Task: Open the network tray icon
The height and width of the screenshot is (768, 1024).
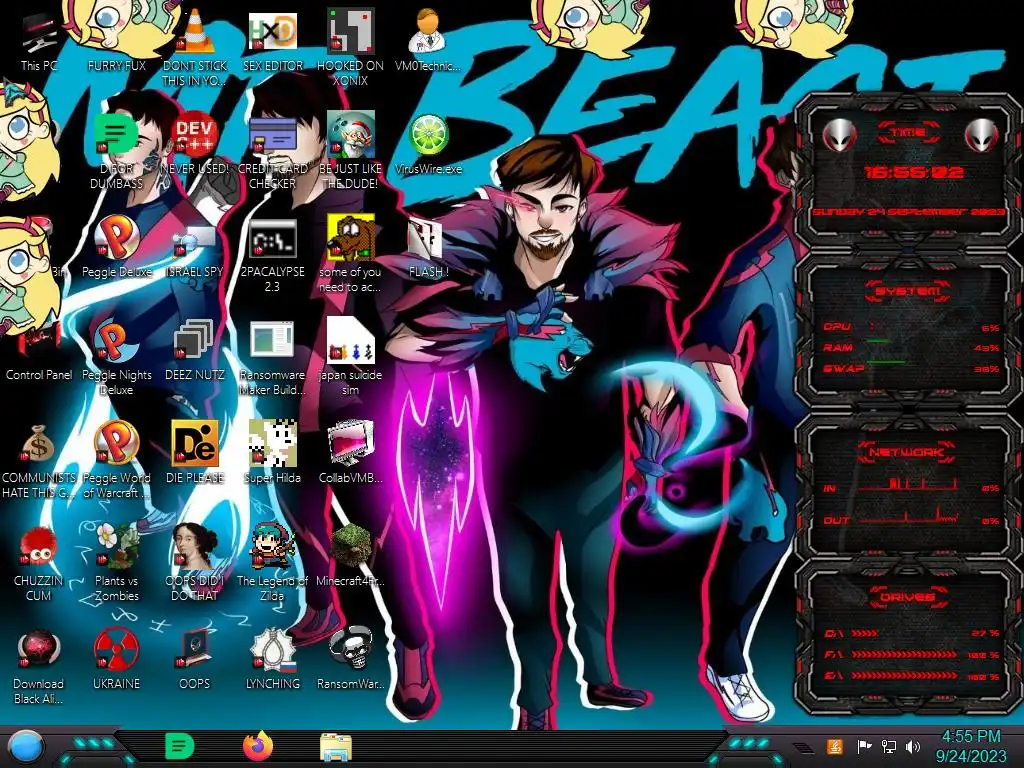Action: 888,746
